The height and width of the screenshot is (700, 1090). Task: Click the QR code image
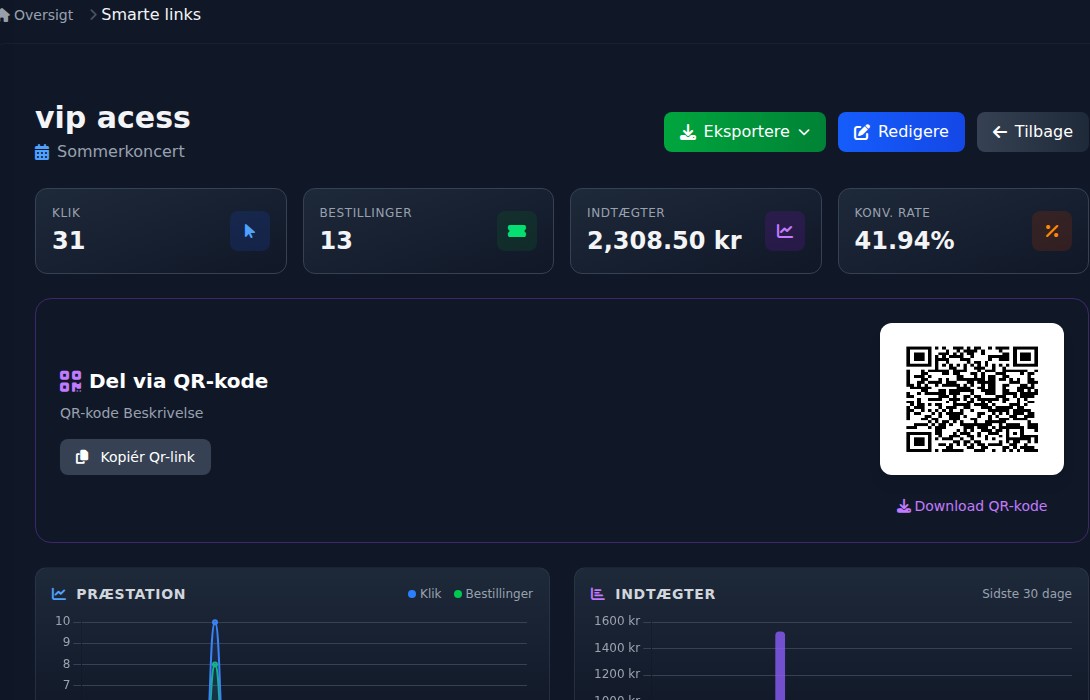point(972,399)
